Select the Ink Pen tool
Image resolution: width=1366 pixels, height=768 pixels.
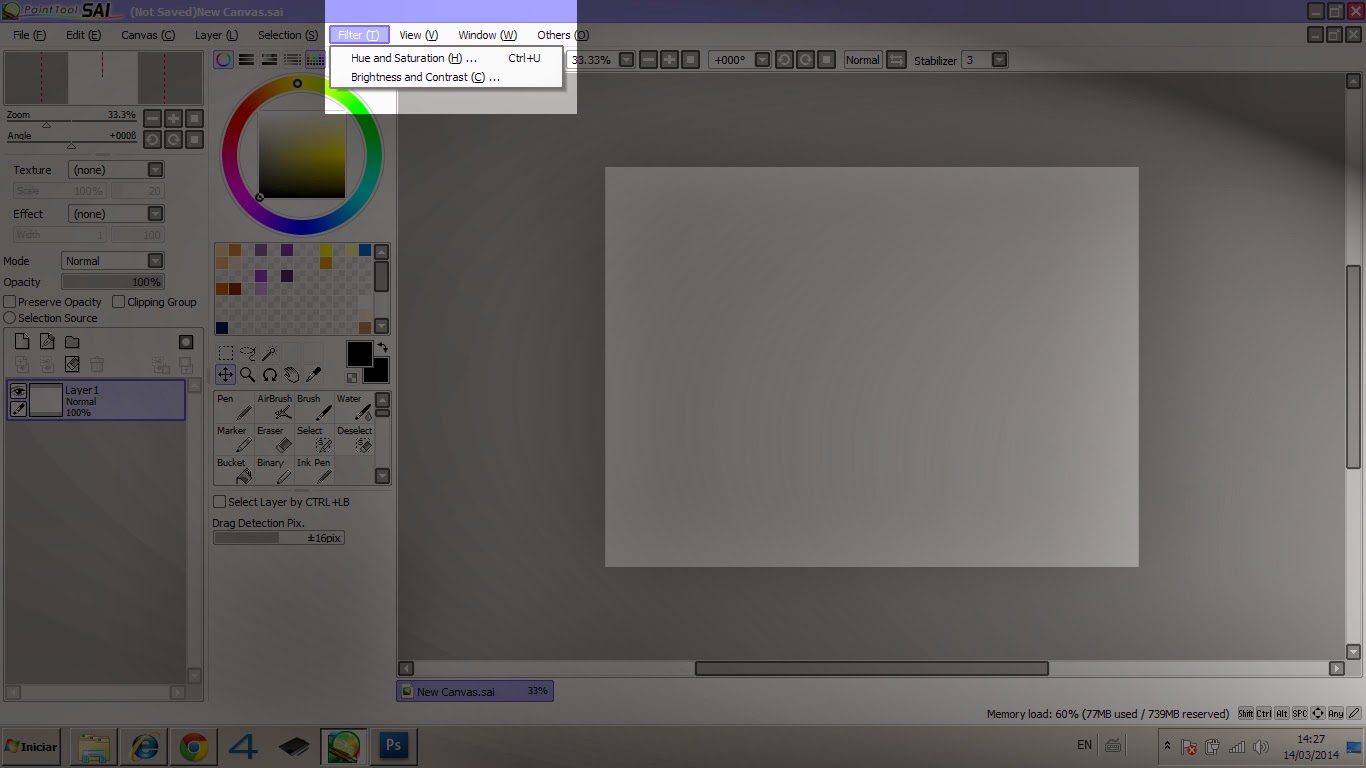[314, 470]
